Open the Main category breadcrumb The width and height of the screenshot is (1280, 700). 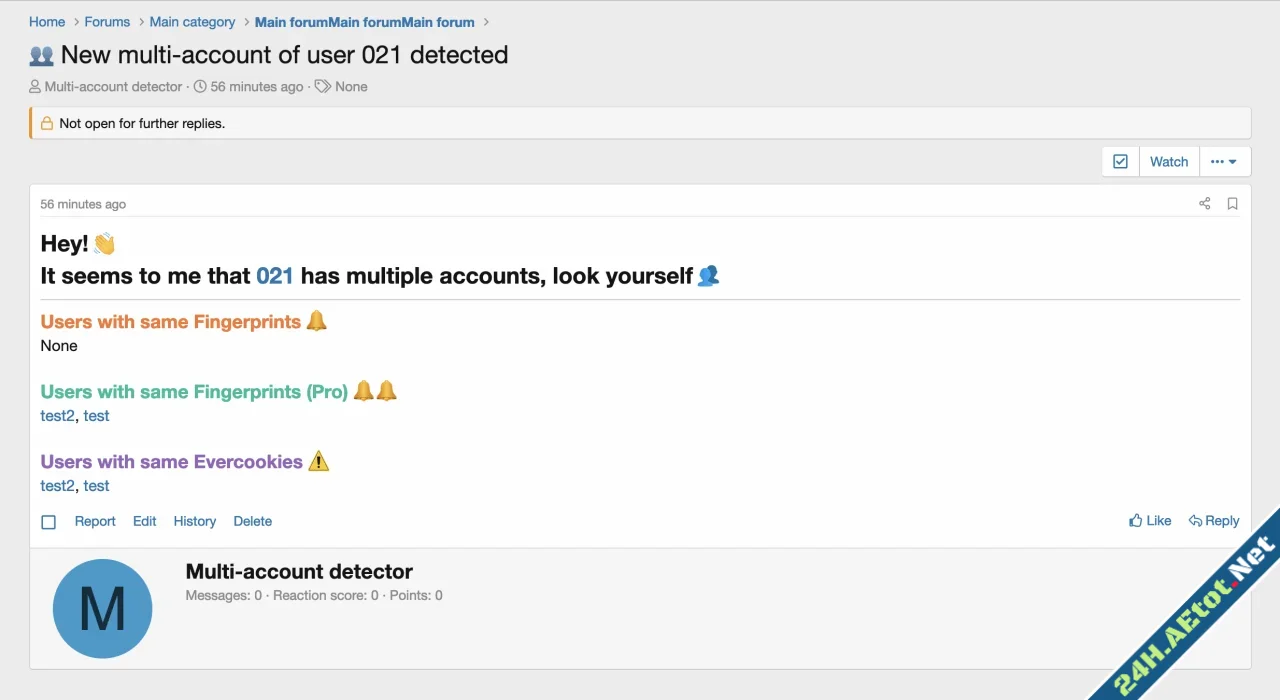pyautogui.click(x=192, y=21)
